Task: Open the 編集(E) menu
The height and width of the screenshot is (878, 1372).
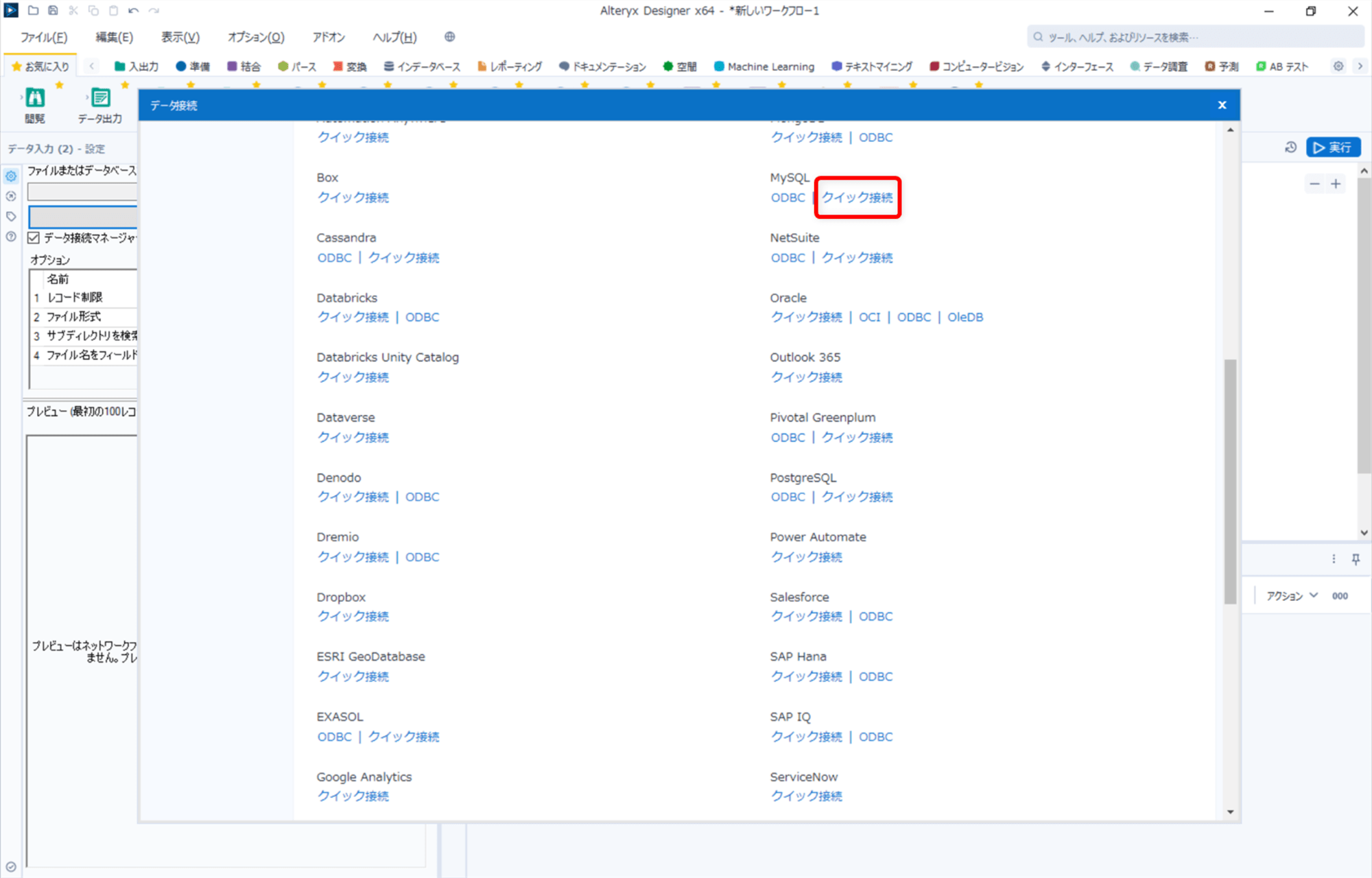Action: coord(115,37)
